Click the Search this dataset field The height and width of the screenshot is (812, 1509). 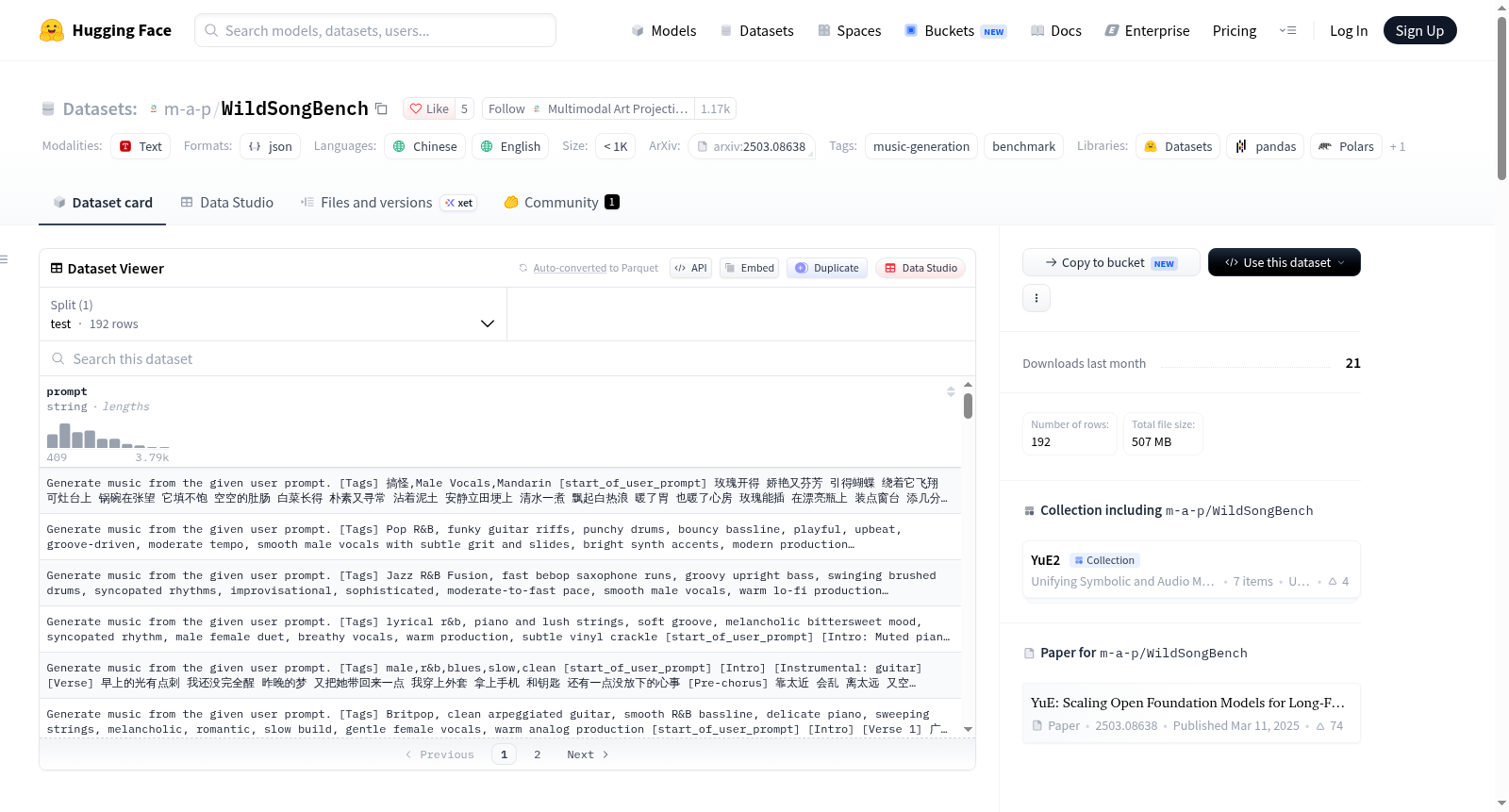click(507, 358)
